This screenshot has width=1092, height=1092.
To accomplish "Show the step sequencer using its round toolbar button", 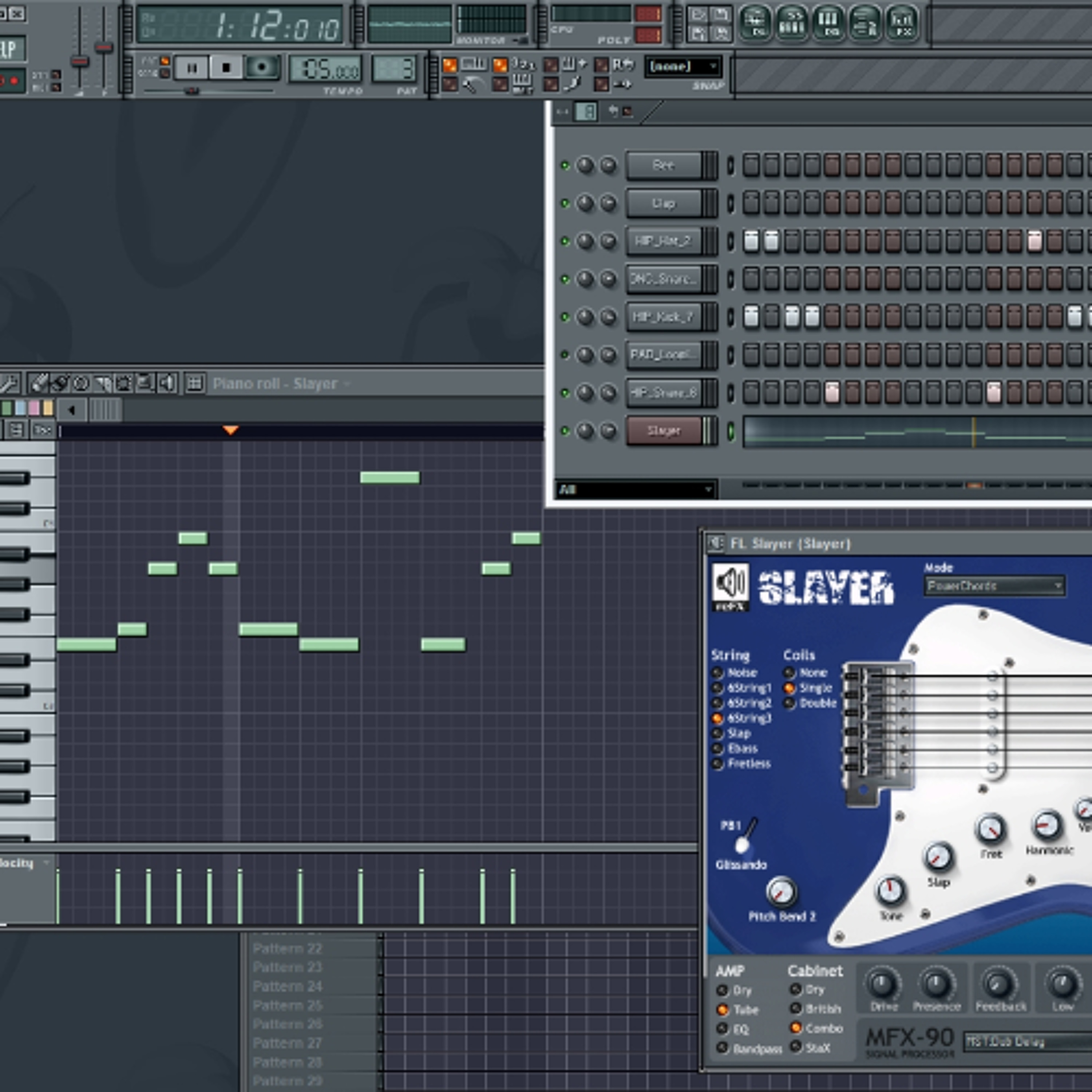I will coord(792,23).
